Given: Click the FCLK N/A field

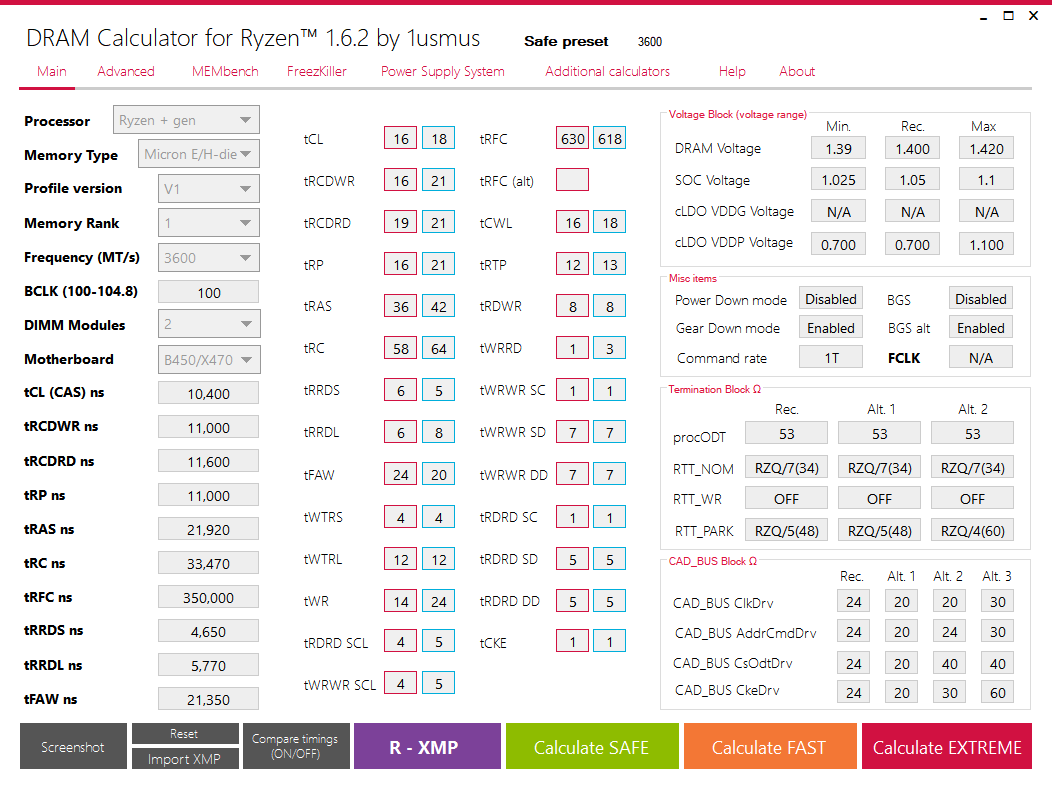Looking at the screenshot, I should point(981,357).
